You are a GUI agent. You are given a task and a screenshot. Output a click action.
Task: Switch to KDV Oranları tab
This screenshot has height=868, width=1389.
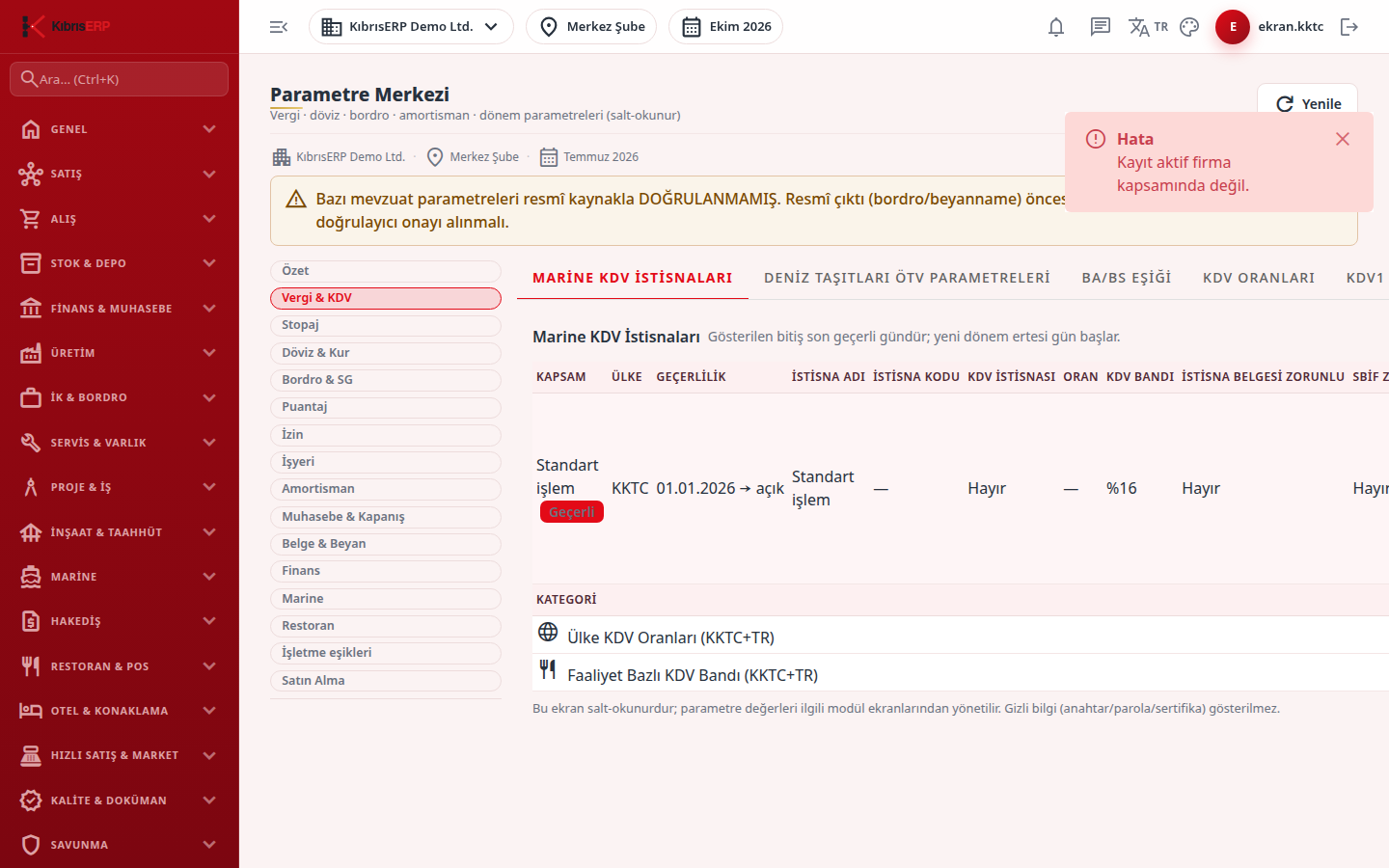coord(1259,278)
